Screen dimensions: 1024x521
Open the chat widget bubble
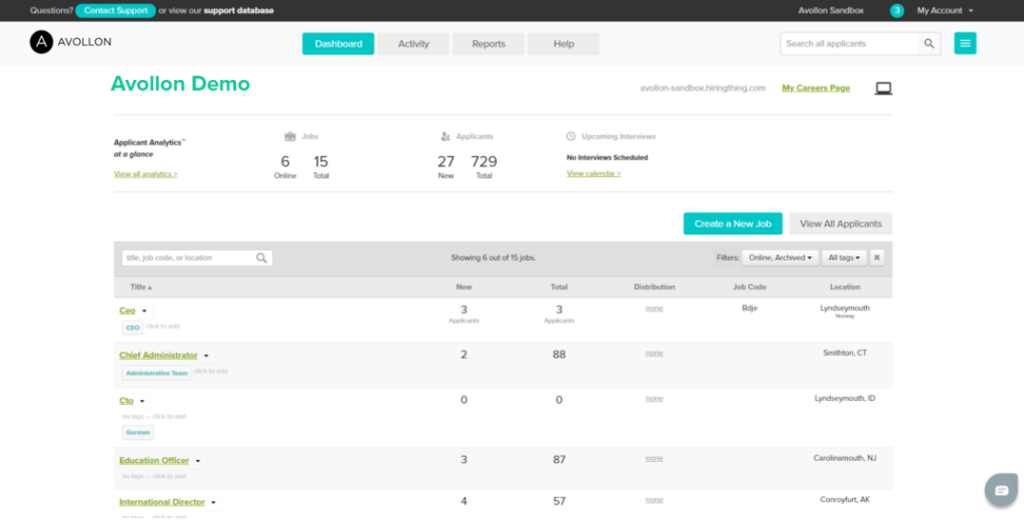click(1000, 489)
